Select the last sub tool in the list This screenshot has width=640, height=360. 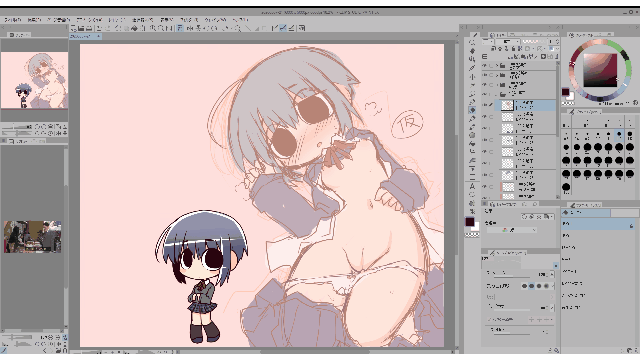[x=597, y=307]
